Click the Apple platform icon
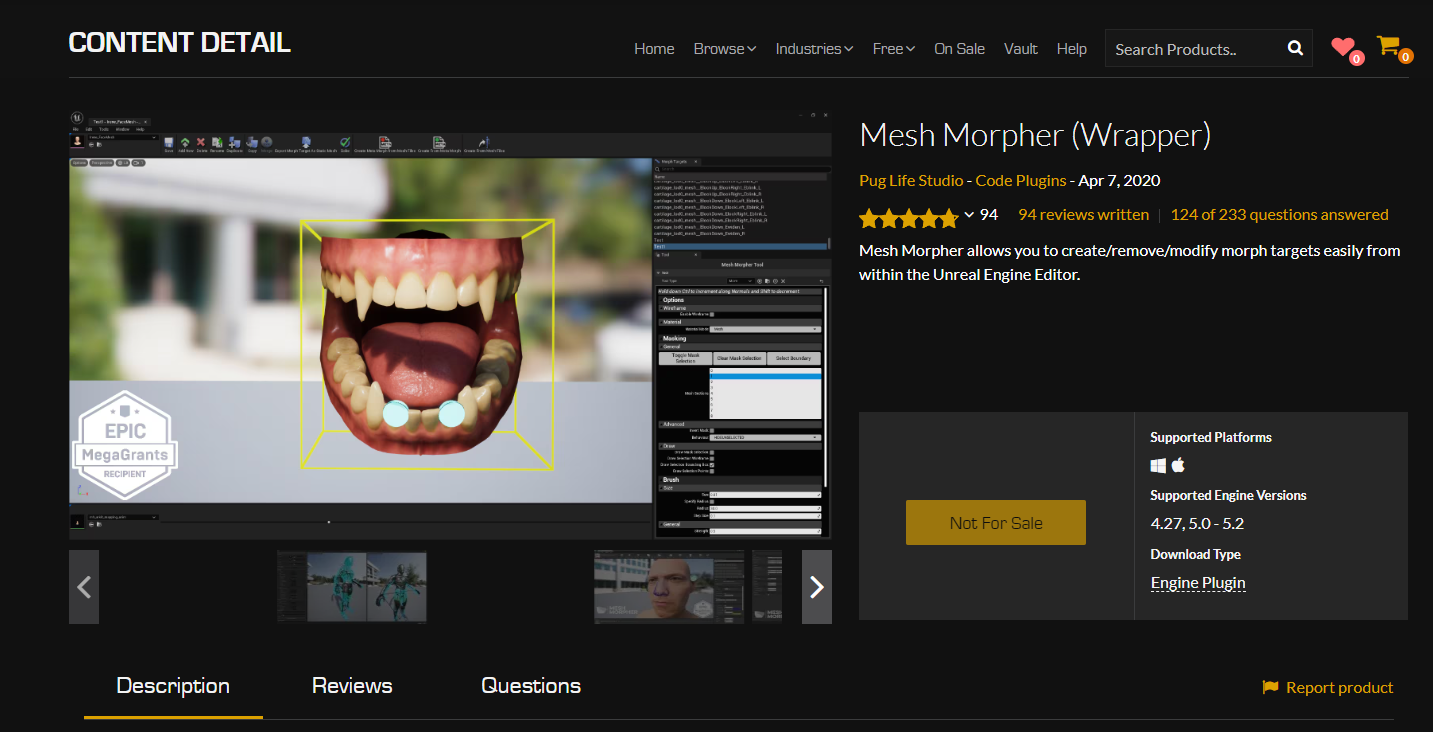 (1178, 465)
